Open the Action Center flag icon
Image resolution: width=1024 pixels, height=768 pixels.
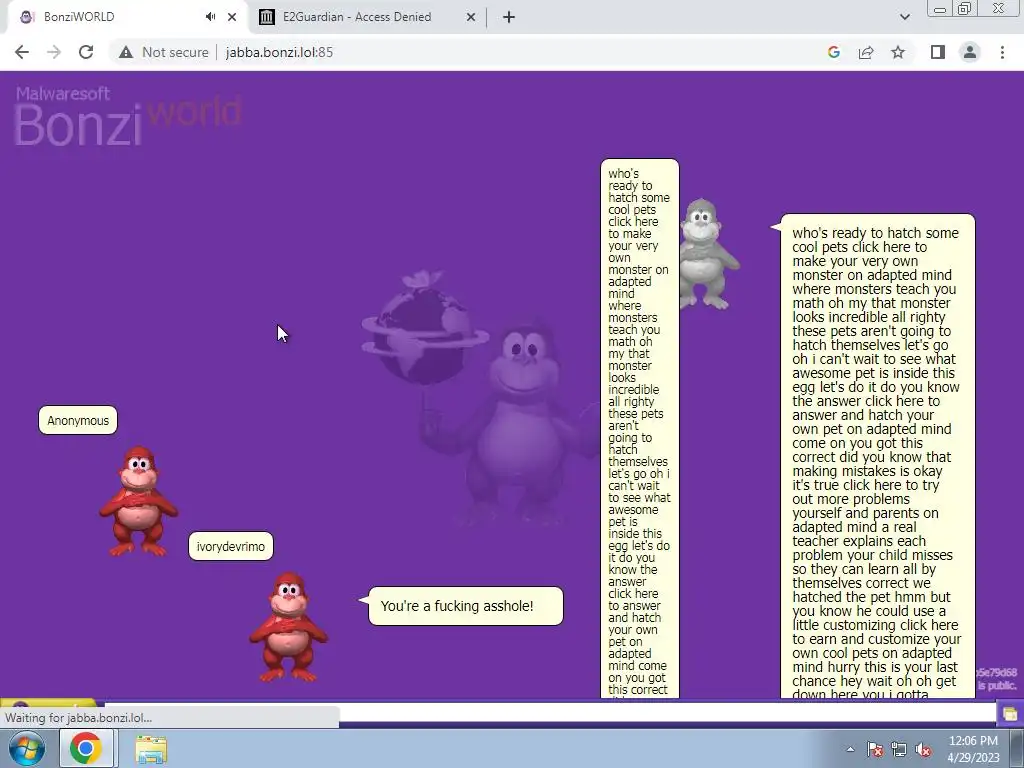coord(875,749)
